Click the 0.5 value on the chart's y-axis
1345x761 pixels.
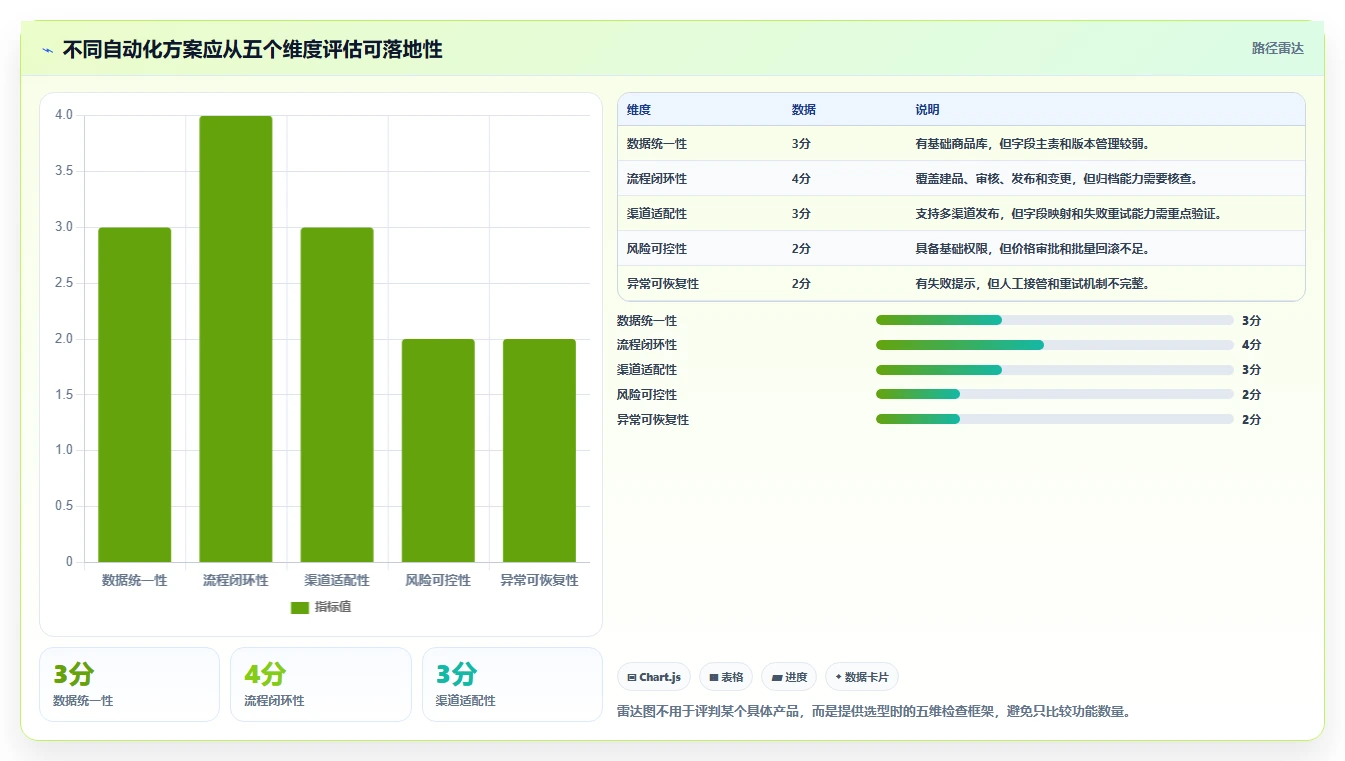(64, 506)
